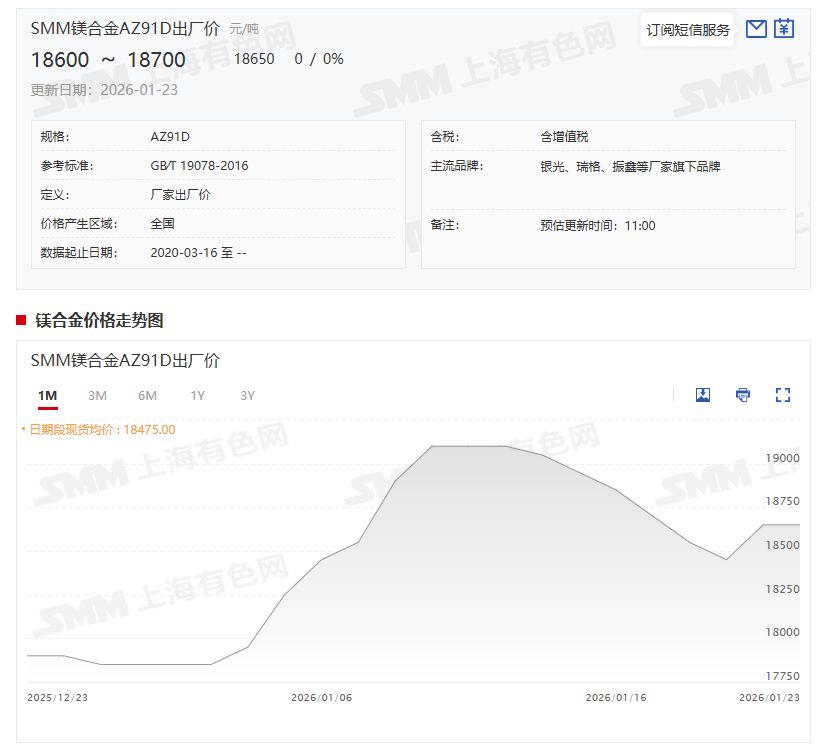Viewport: 817px width, 748px height.
Task: Click the 18250 y-axis label
Action: (x=782, y=589)
